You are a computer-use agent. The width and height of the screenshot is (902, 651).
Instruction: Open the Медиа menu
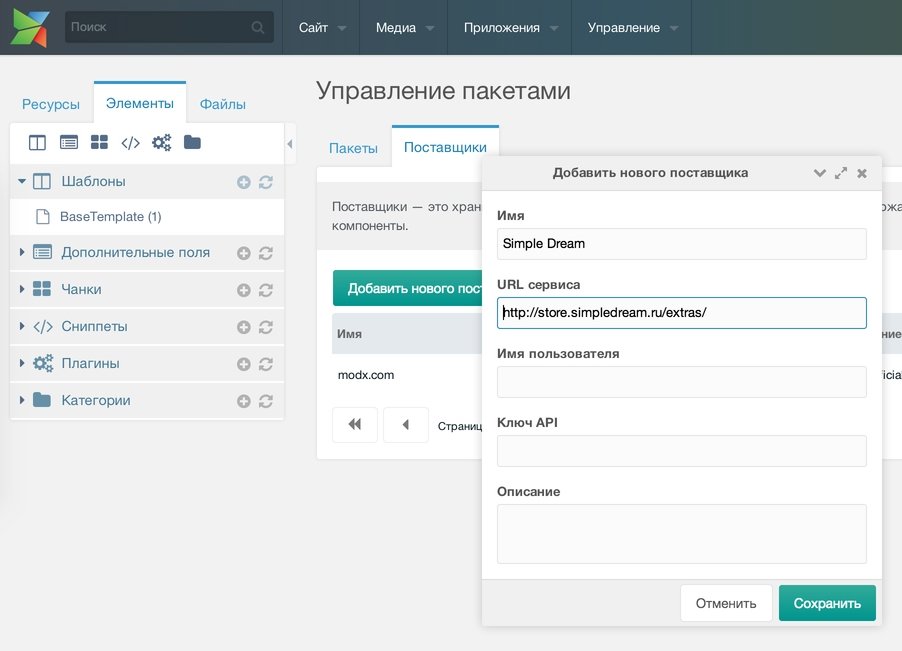pos(404,28)
